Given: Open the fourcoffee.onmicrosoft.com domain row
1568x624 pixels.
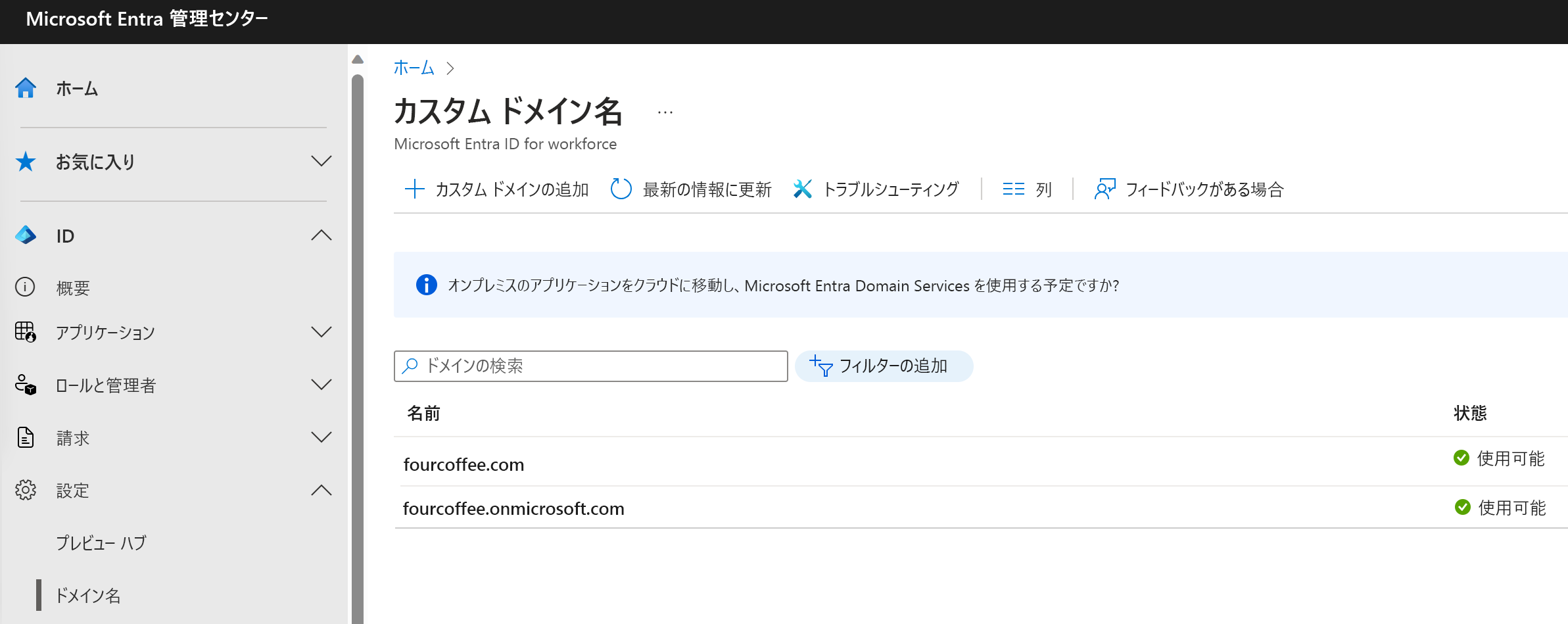Looking at the screenshot, I should (981, 508).
